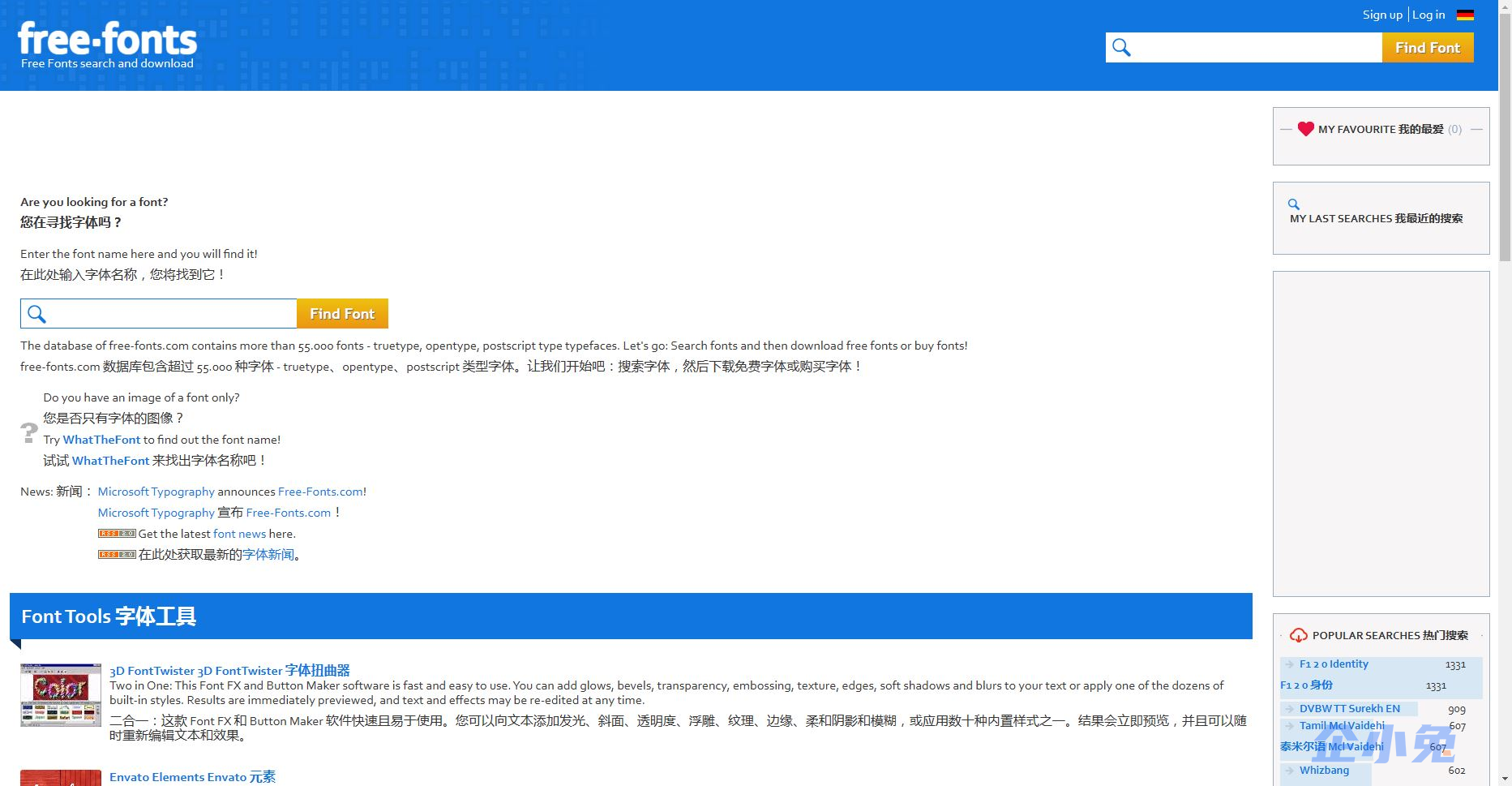Open the Log in link
1512x786 pixels.
tap(1428, 15)
